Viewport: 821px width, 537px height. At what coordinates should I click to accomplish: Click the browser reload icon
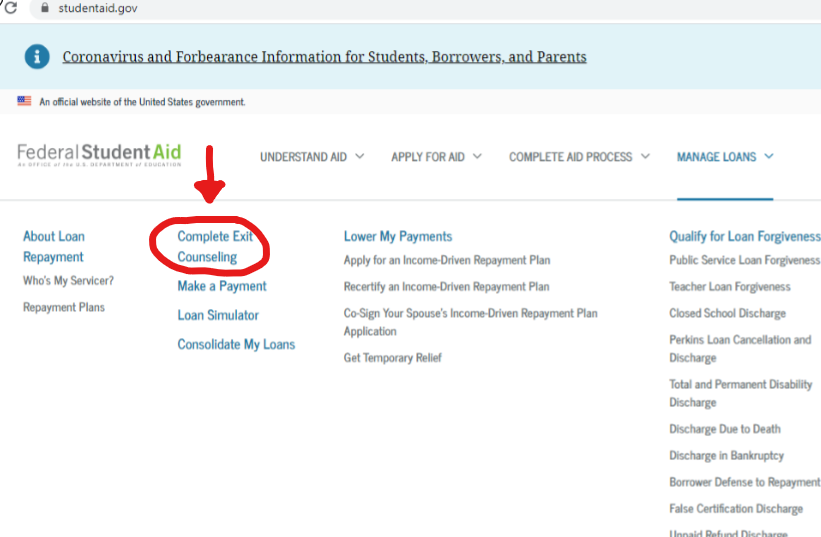pyautogui.click(x=11, y=8)
